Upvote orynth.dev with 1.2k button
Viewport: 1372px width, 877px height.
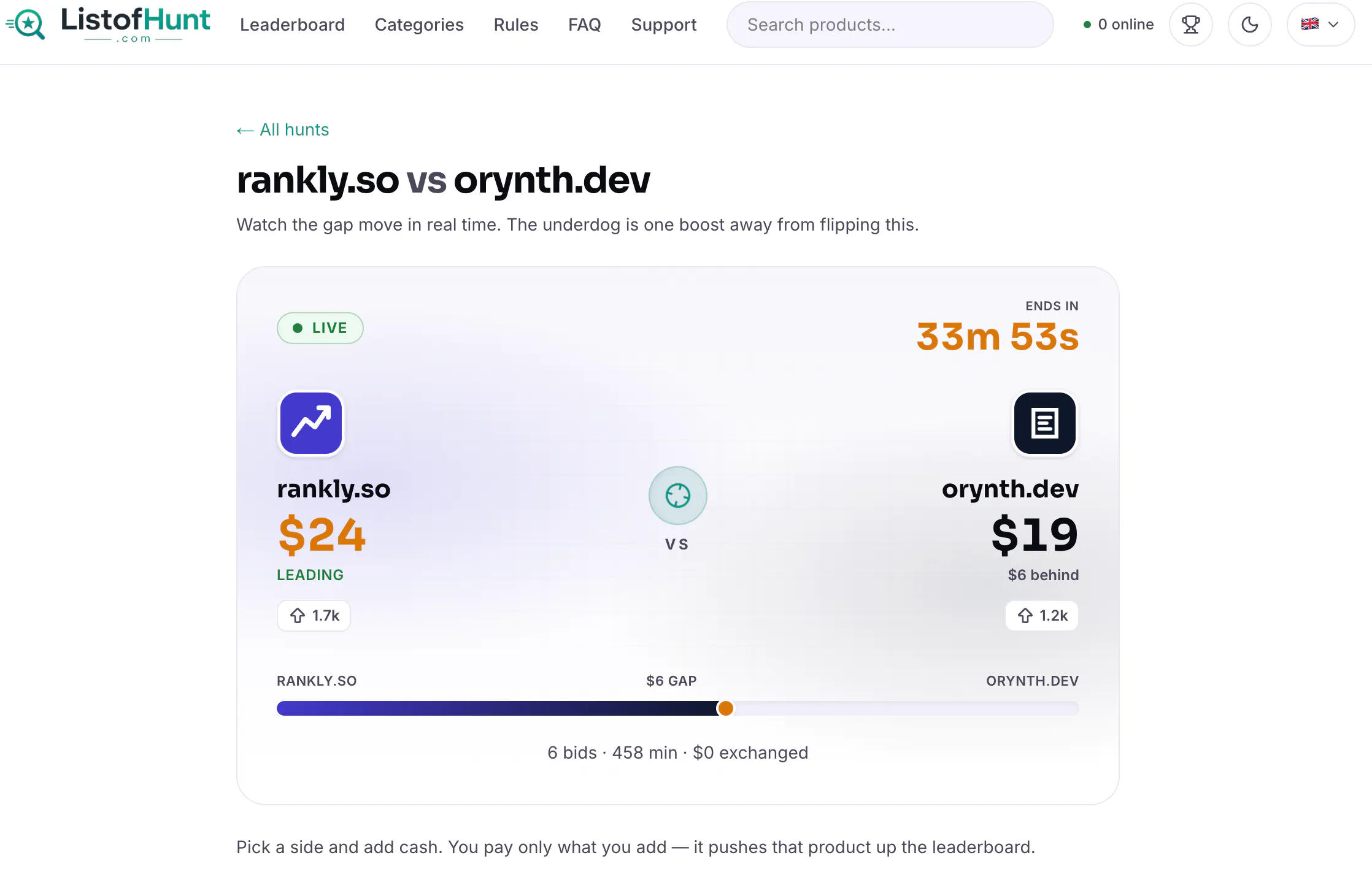(1042, 616)
